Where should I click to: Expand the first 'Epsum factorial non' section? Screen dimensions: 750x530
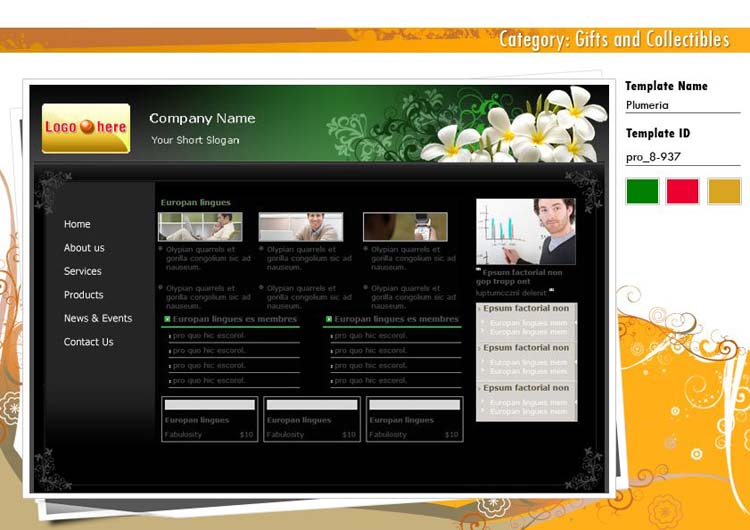click(x=526, y=309)
